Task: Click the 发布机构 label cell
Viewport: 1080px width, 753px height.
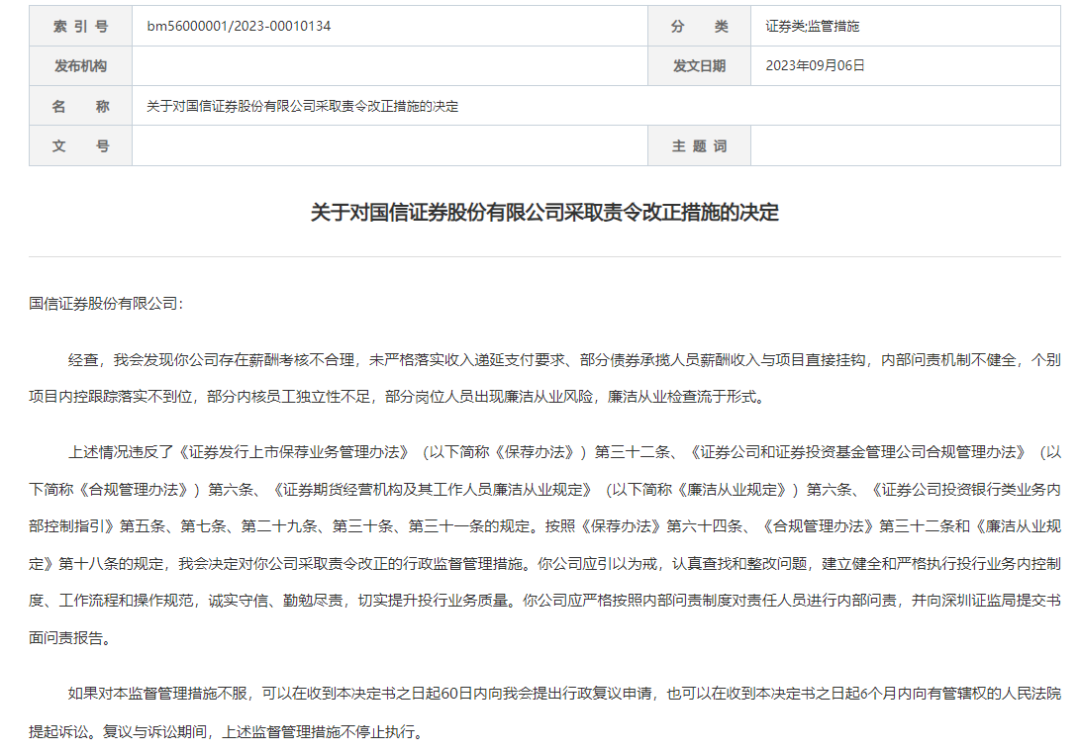Action: coord(81,66)
